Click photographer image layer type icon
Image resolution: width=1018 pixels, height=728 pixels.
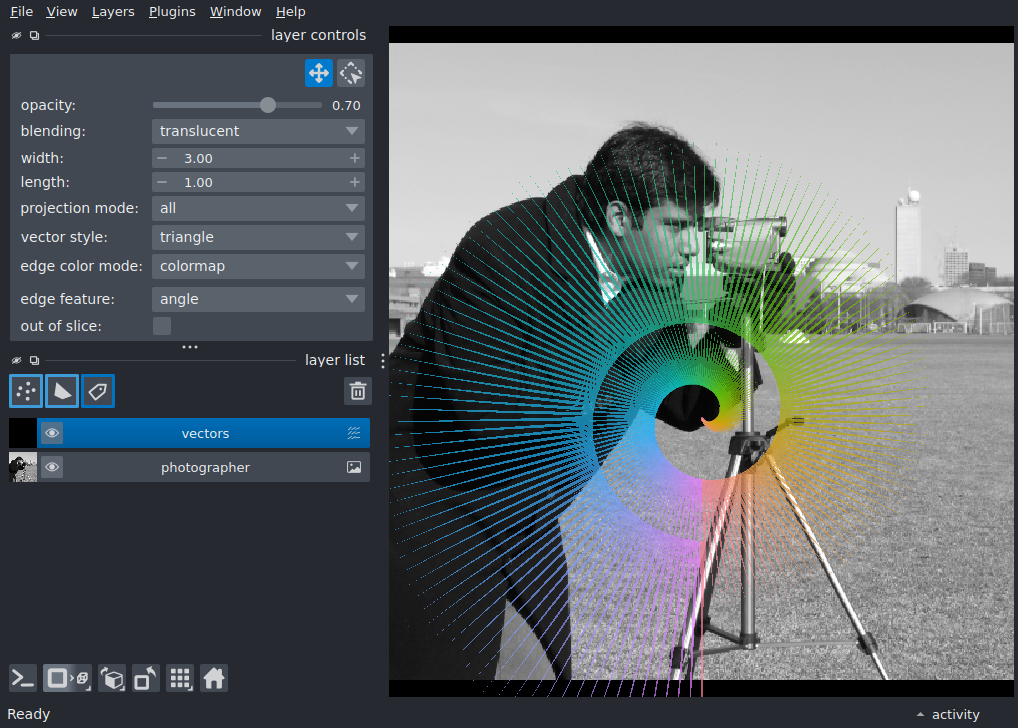354,467
